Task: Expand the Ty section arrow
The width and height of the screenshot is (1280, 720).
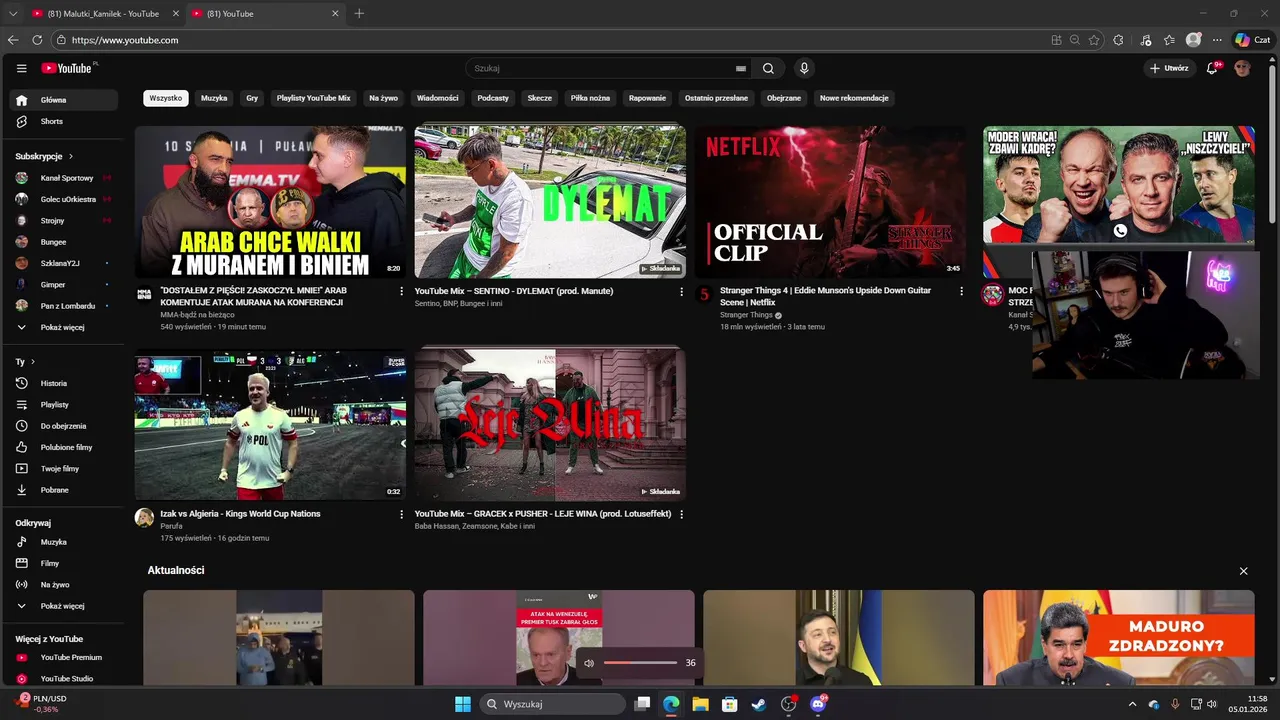Action: pos(33,361)
